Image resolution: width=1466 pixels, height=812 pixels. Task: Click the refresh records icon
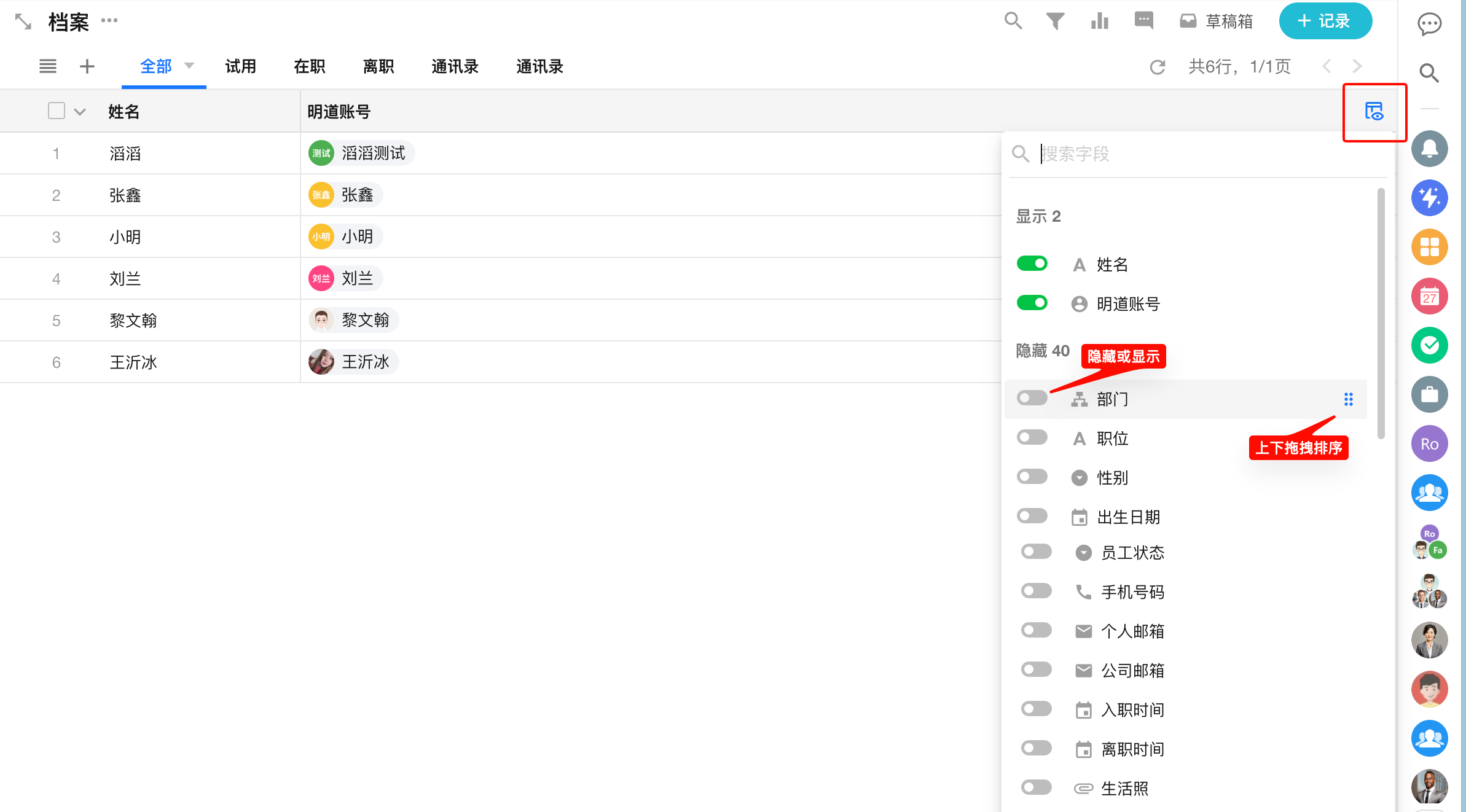point(1158,67)
